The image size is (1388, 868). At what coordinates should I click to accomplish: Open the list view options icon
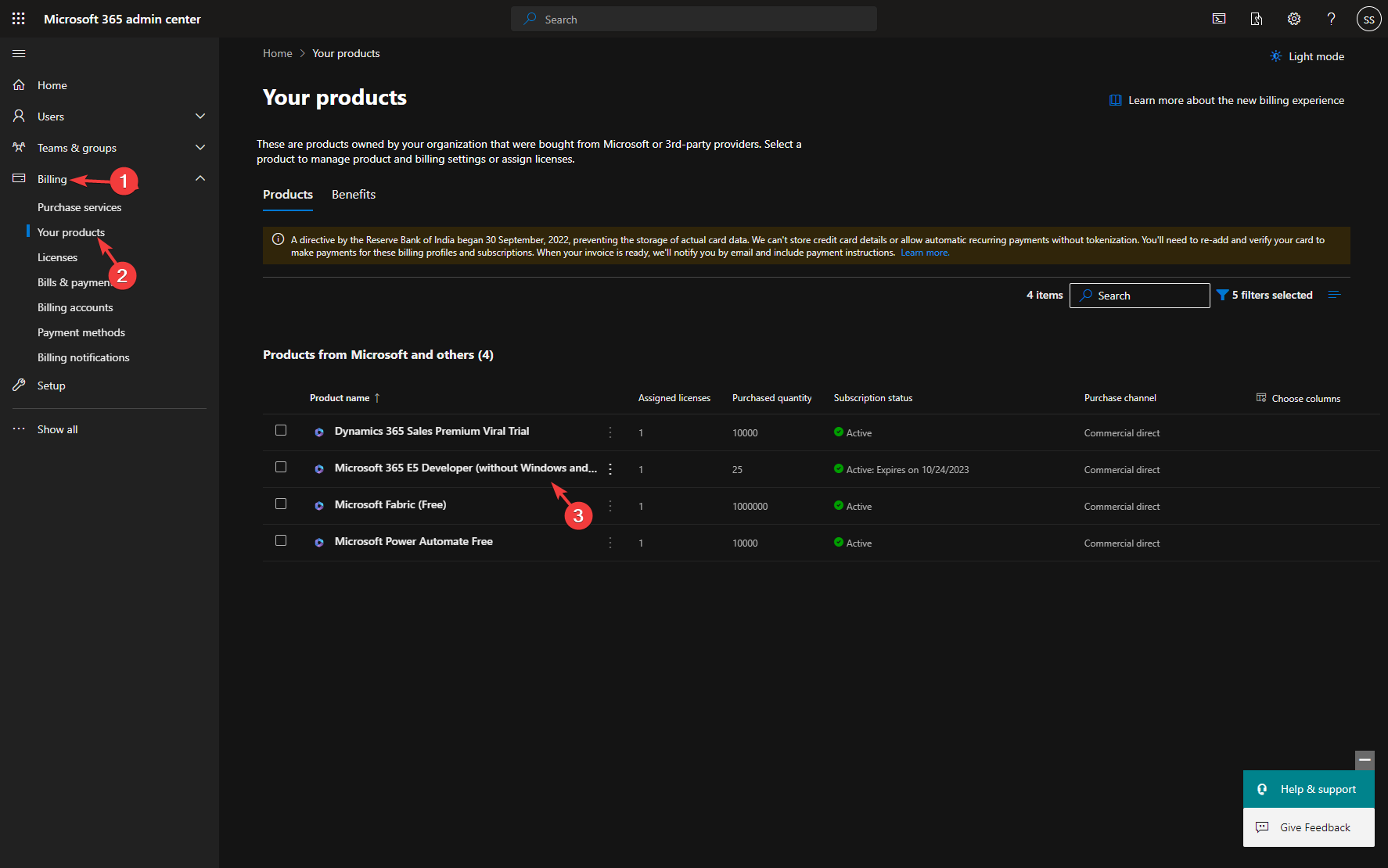tap(1335, 295)
